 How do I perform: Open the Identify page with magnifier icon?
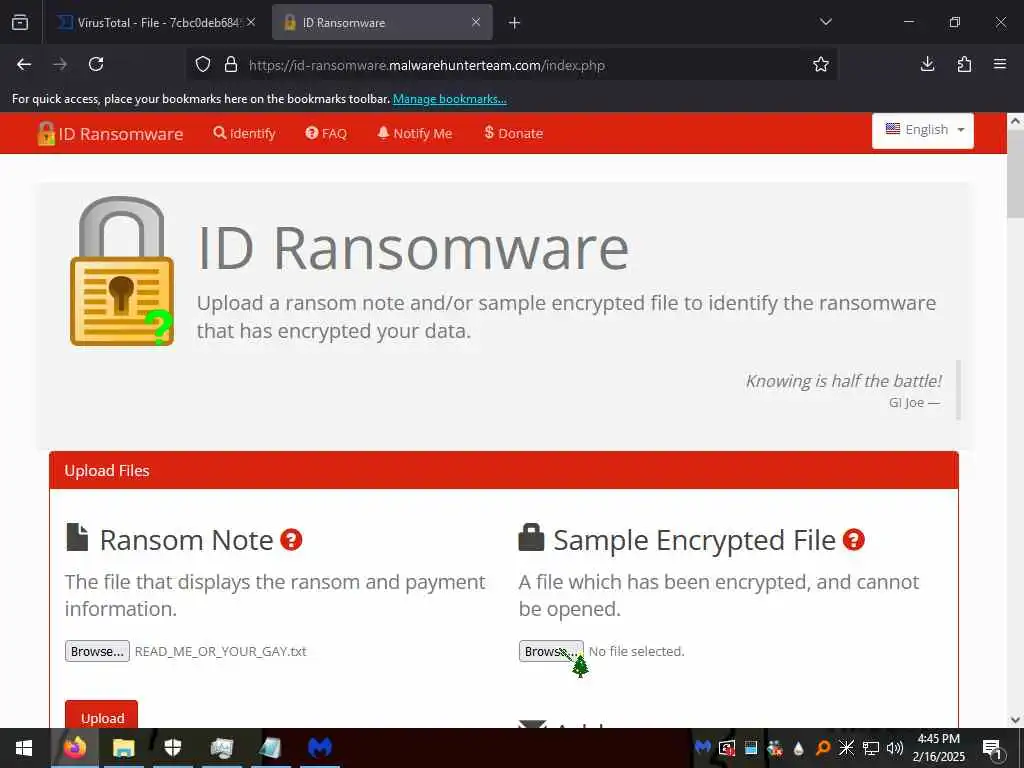(244, 133)
